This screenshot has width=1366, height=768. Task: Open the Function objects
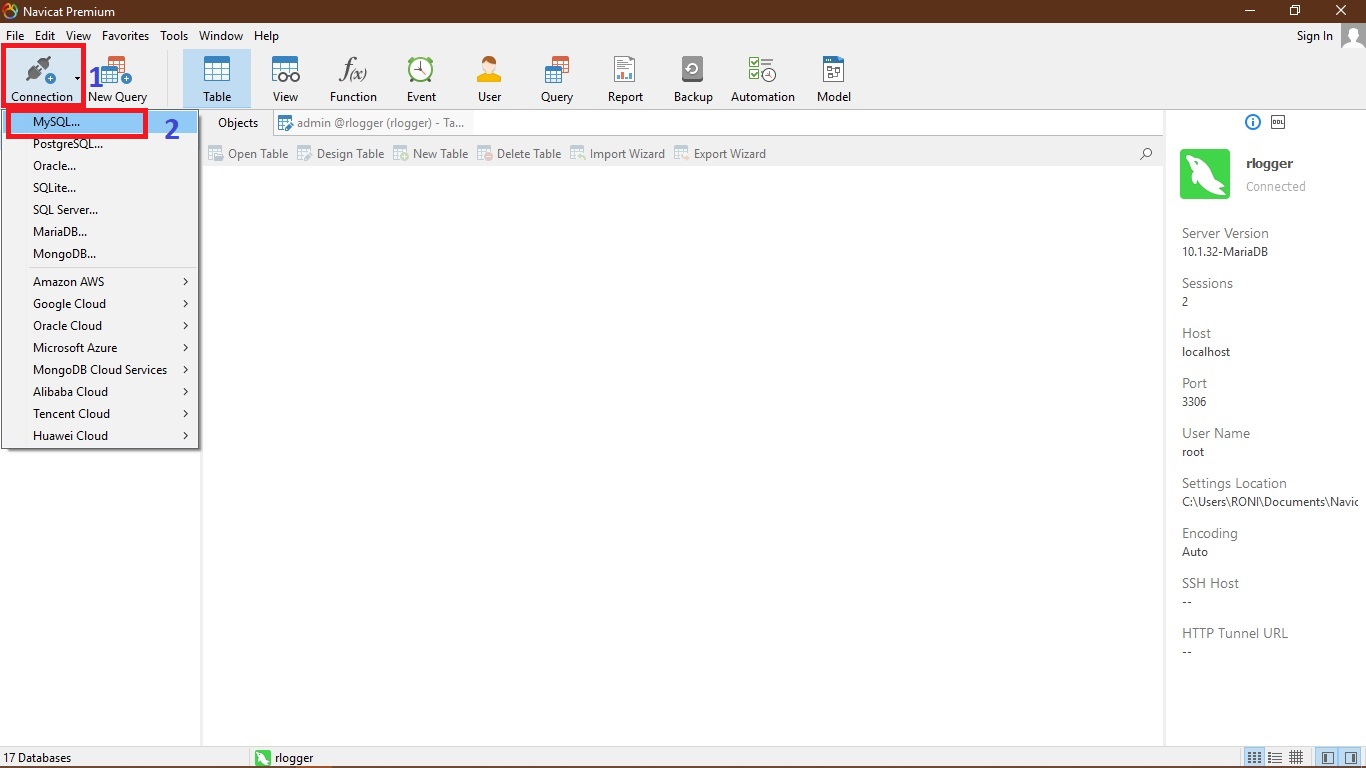coord(353,79)
